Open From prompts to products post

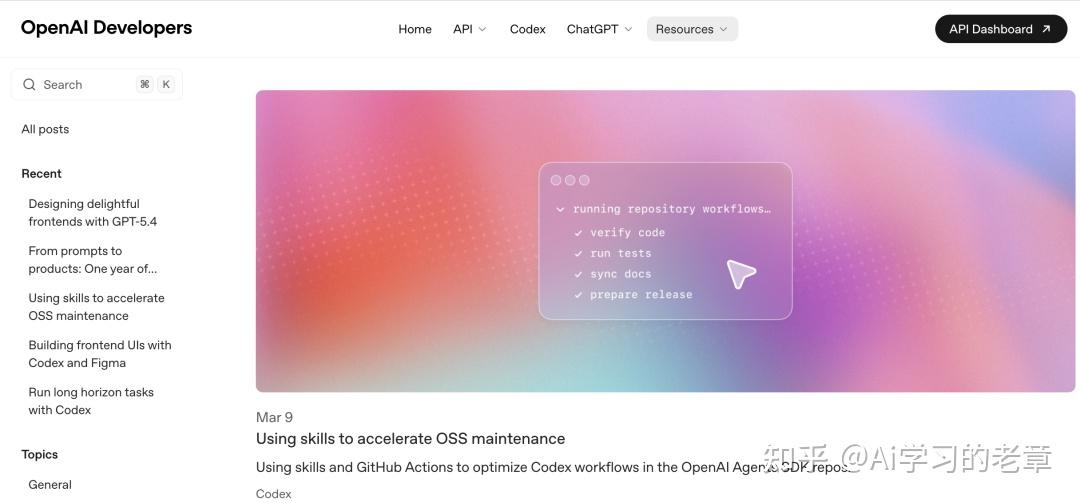(x=92, y=260)
